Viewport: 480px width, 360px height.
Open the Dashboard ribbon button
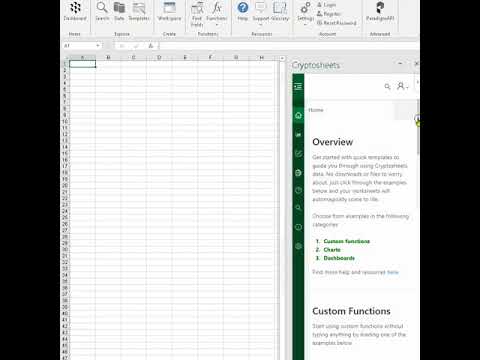tap(75, 11)
